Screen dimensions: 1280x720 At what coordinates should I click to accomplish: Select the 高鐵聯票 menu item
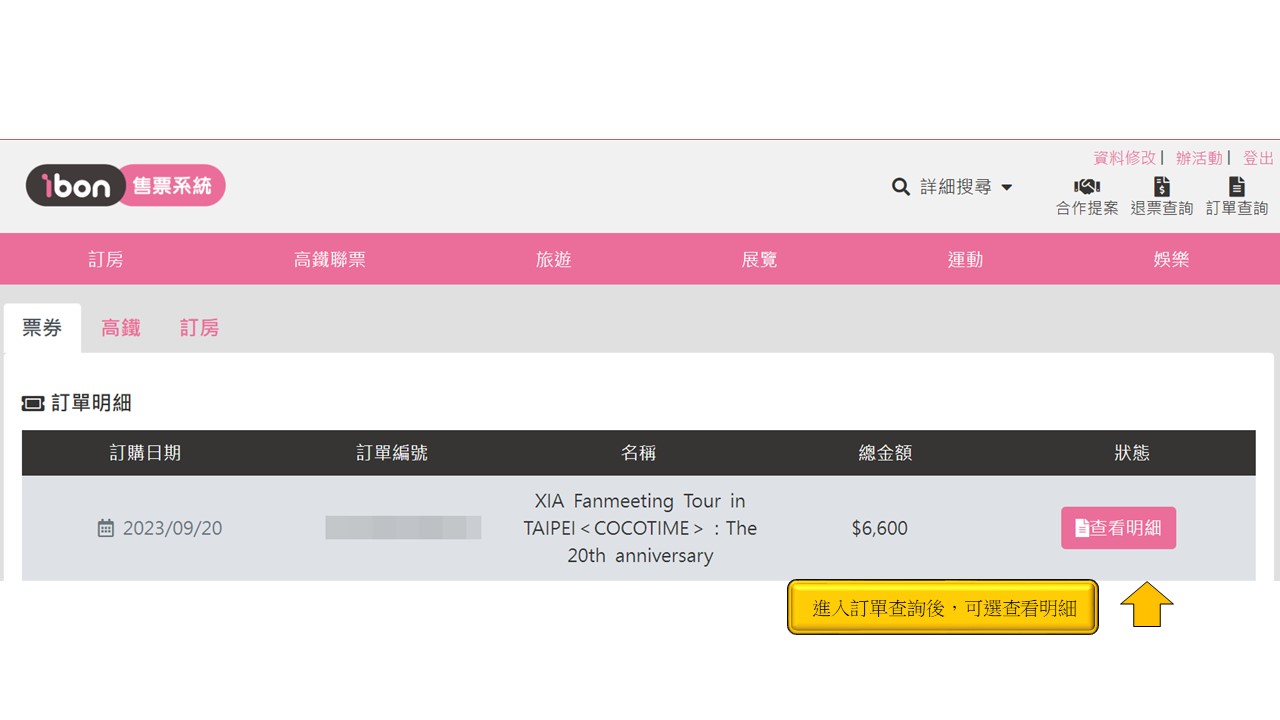pyautogui.click(x=330, y=260)
